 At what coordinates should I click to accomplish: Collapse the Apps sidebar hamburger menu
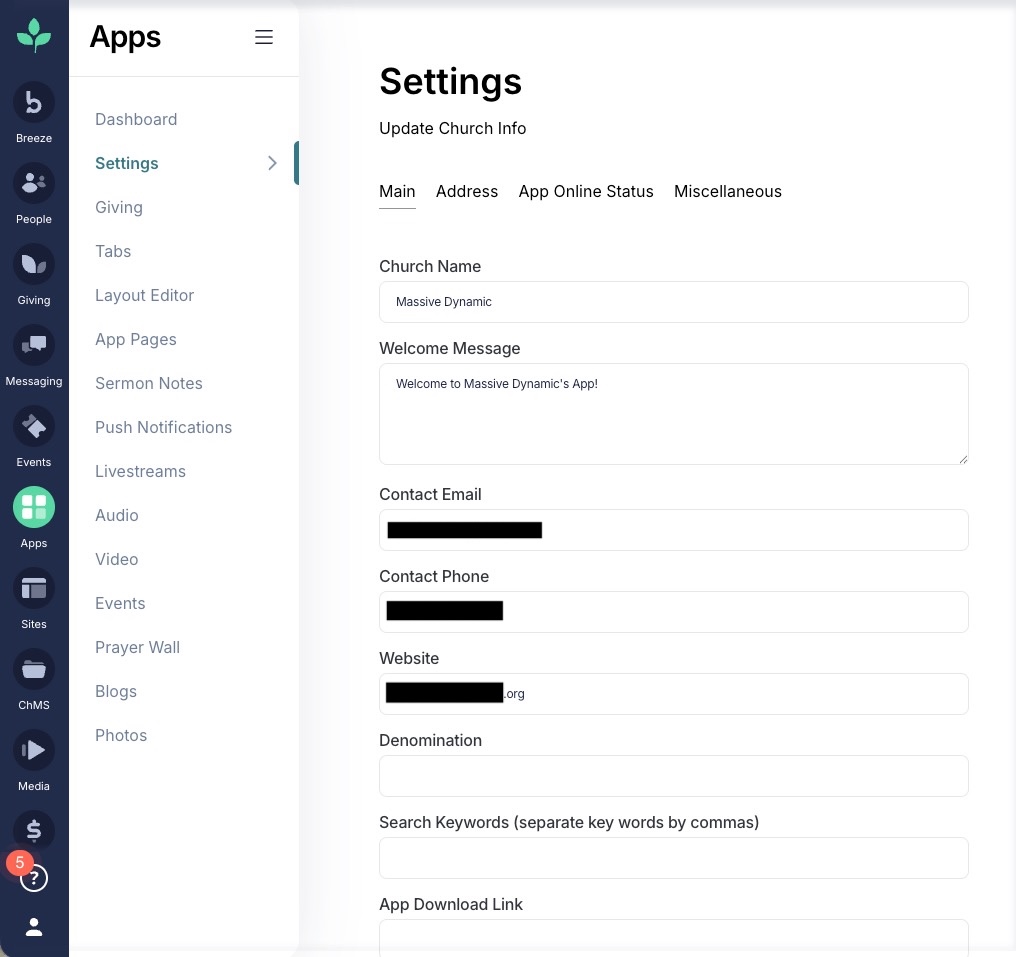click(264, 37)
